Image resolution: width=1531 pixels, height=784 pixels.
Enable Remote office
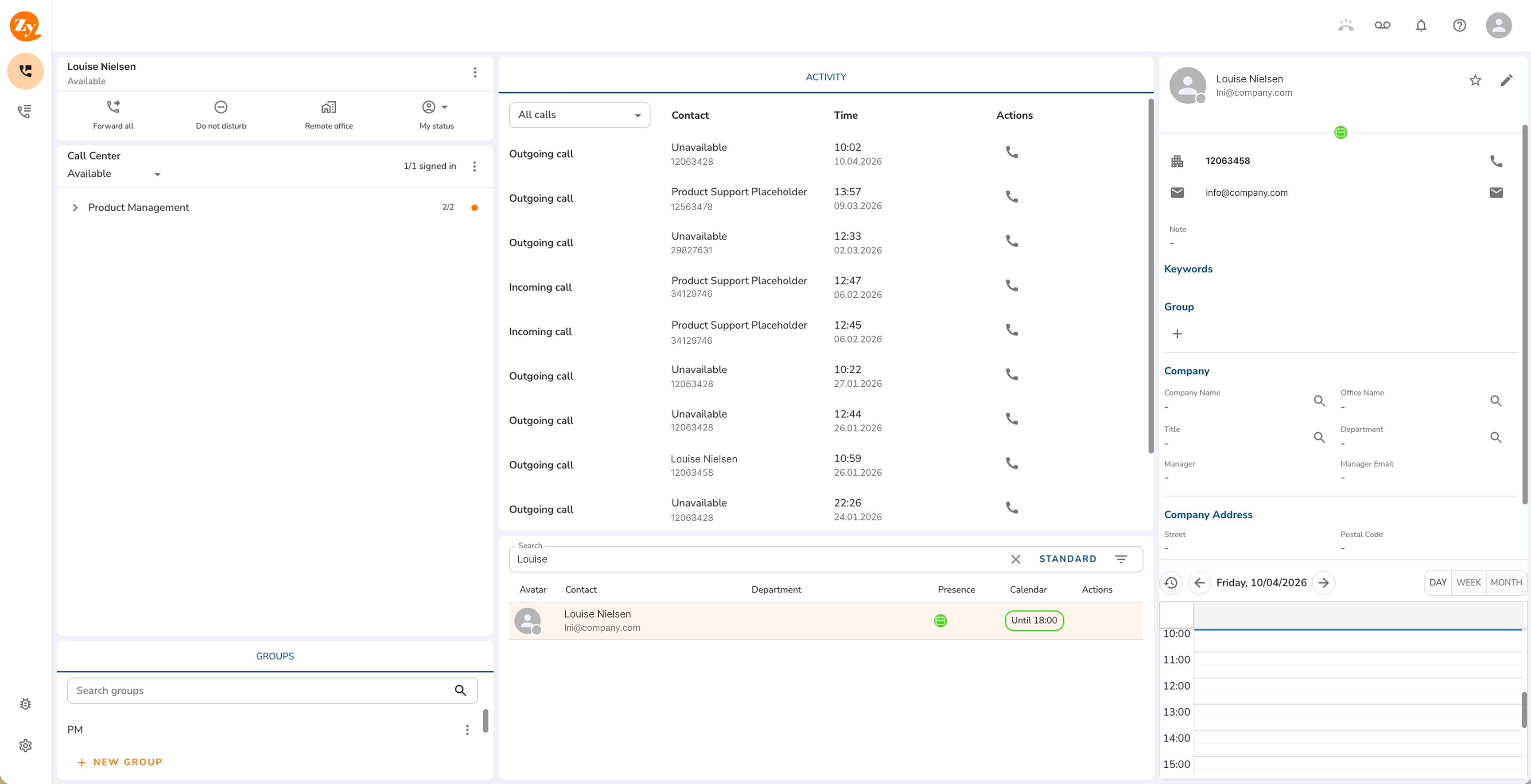pyautogui.click(x=328, y=108)
